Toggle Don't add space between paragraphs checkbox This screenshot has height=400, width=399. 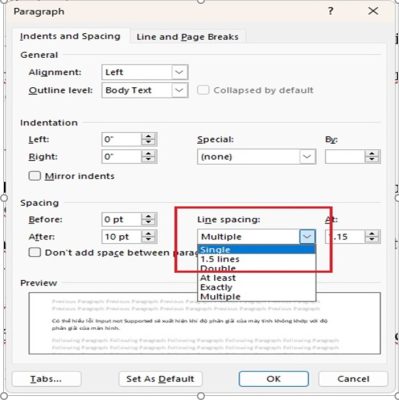[35, 252]
